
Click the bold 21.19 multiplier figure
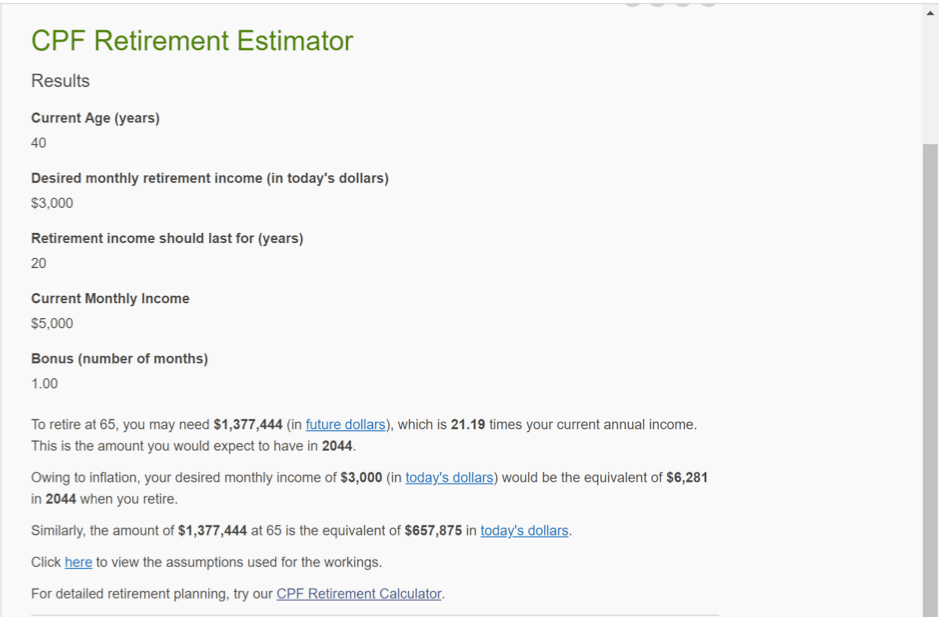pyautogui.click(x=468, y=424)
